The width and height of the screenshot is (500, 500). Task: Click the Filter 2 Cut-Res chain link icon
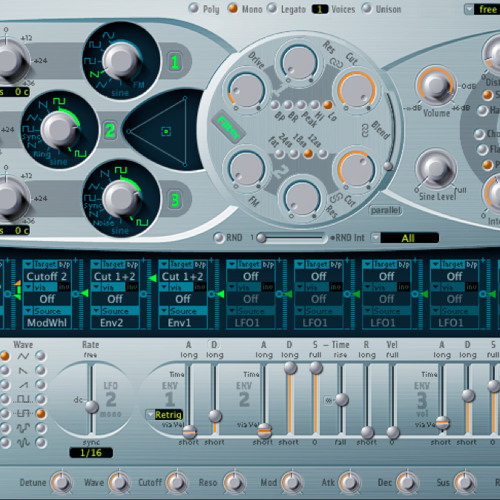pyautogui.click(x=336, y=197)
